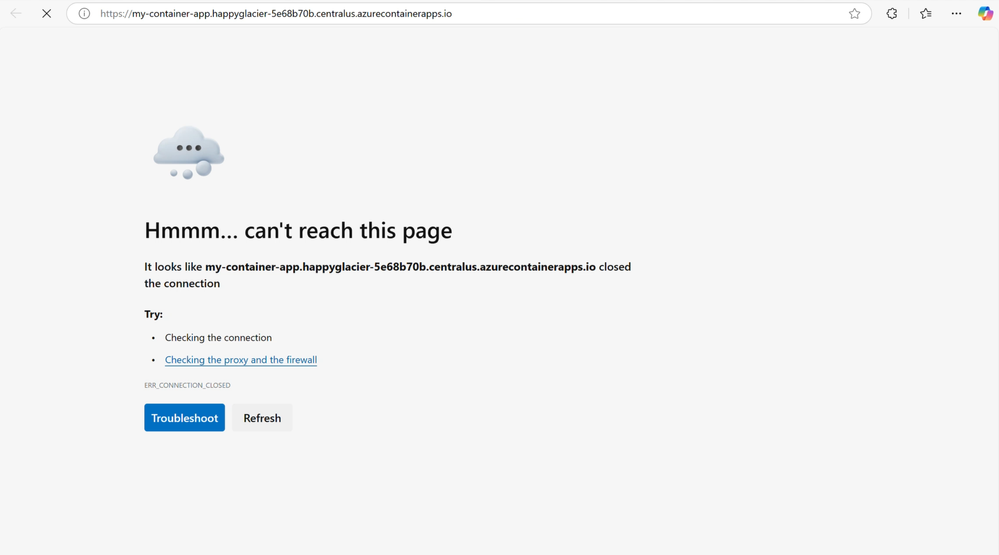This screenshot has width=999, height=555.
Task: Open Settings and more ellipsis menu
Action: coord(956,13)
